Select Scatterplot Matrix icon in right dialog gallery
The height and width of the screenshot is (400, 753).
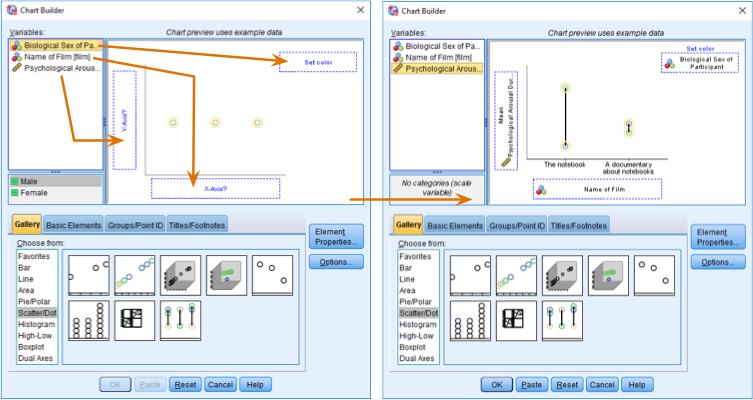[x=515, y=321]
